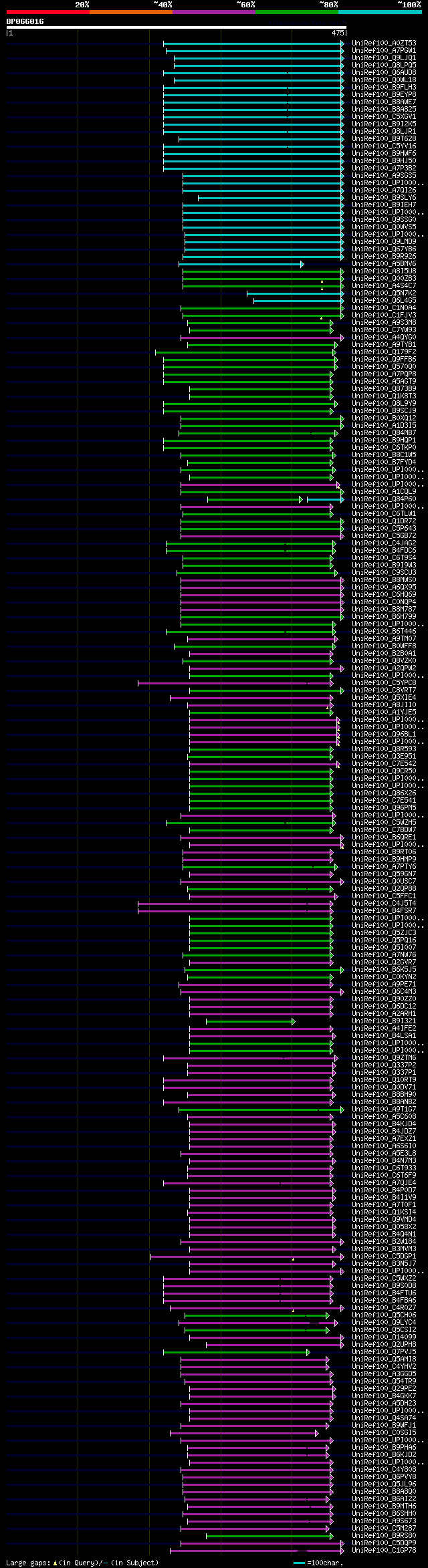428x1568 pixels.
Task: Select hit label UniRef100_Q6C4M3
Action: coord(384,992)
